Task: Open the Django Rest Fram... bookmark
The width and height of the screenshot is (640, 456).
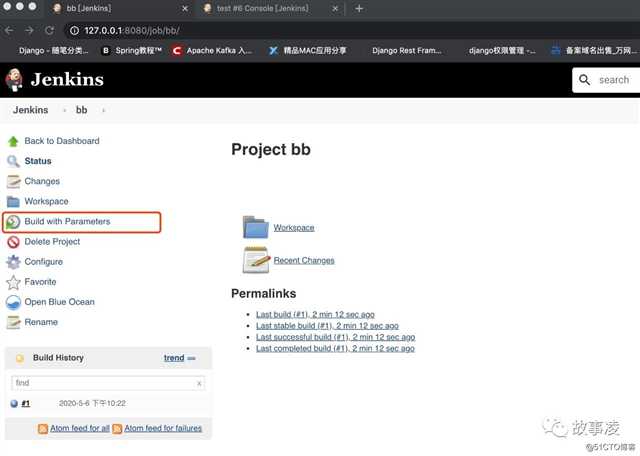Action: 407,51
